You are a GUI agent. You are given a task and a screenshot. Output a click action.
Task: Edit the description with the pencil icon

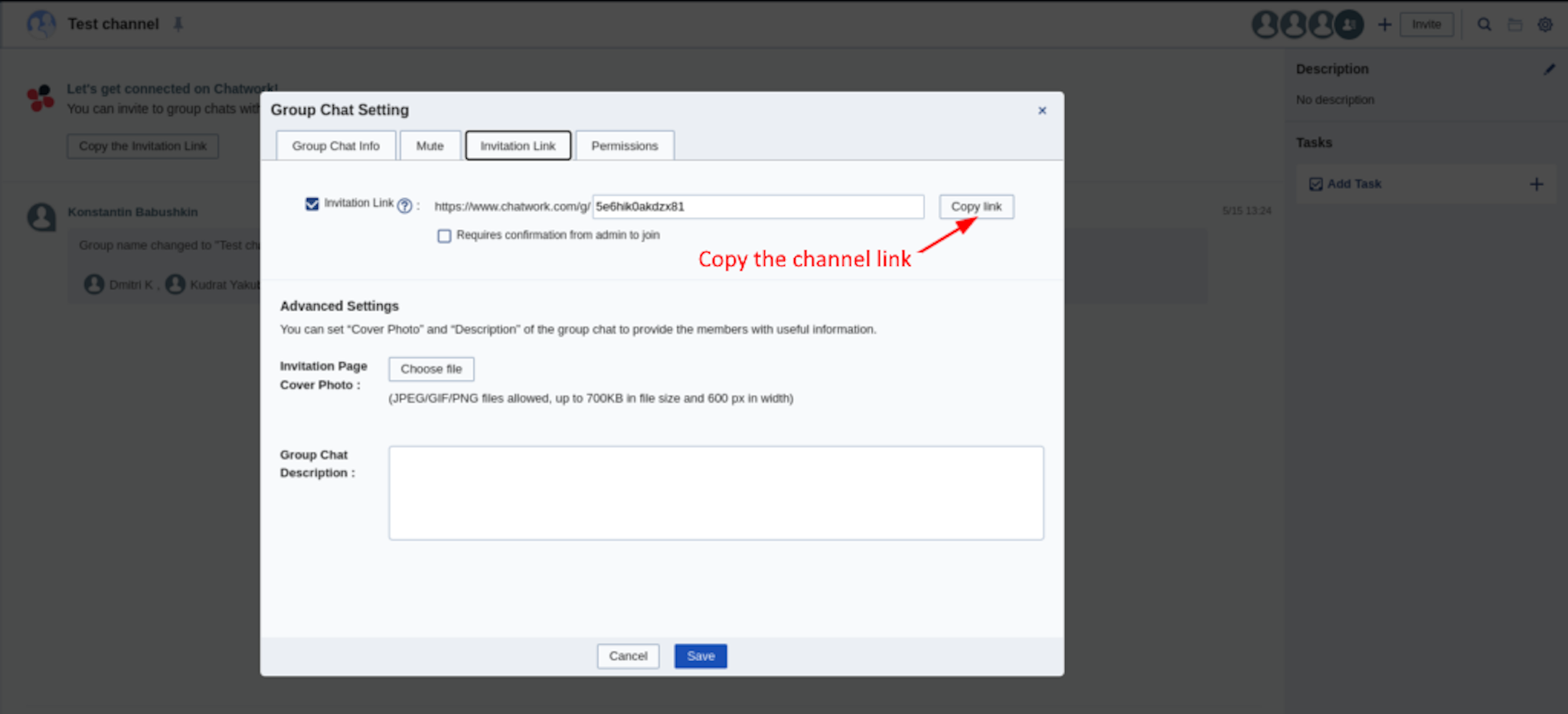[1549, 69]
